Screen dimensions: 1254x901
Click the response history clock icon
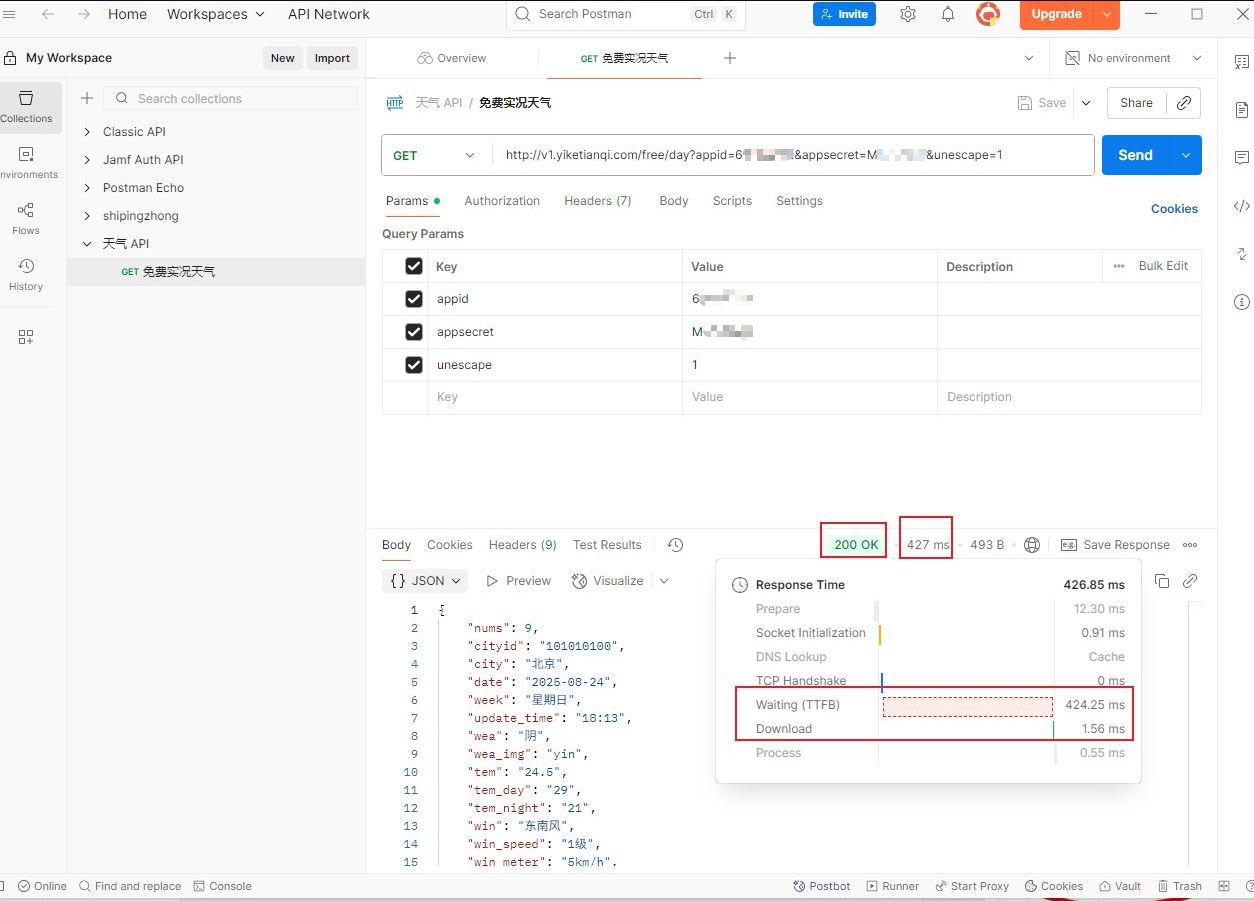(675, 545)
